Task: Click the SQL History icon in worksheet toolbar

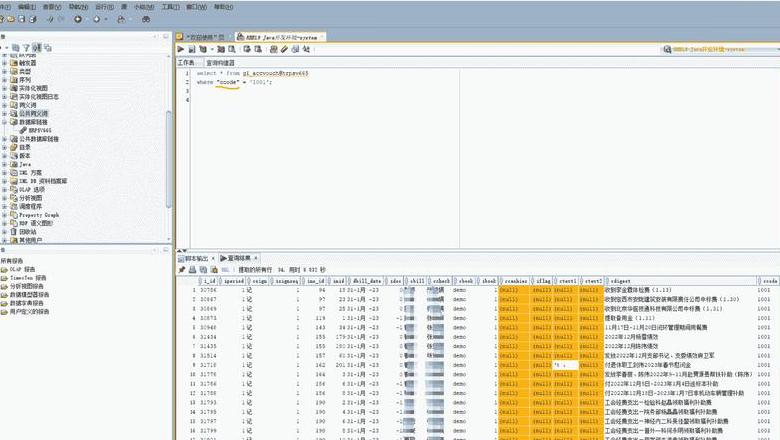Action: (295, 49)
